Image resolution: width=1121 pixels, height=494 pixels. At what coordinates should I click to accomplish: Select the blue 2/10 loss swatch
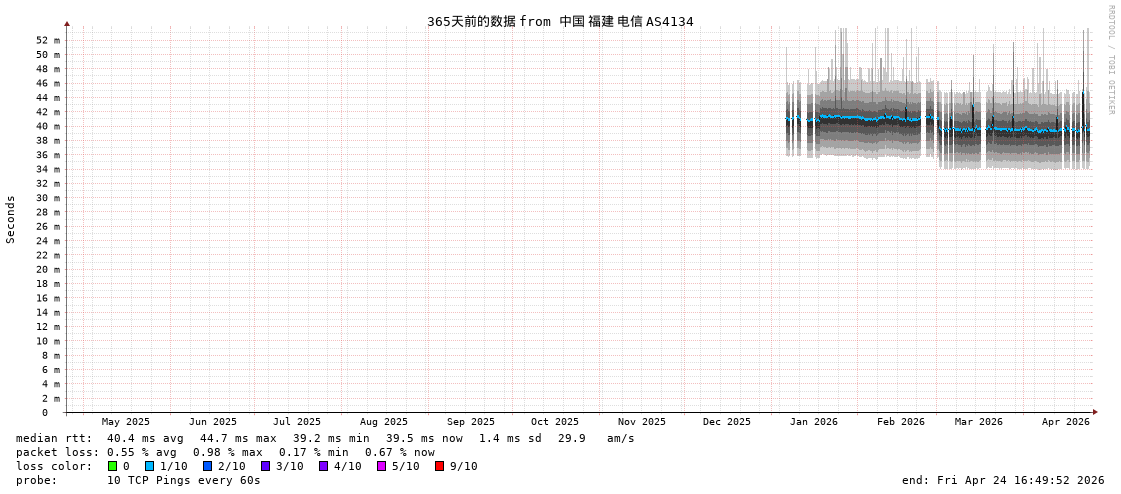pos(207,466)
